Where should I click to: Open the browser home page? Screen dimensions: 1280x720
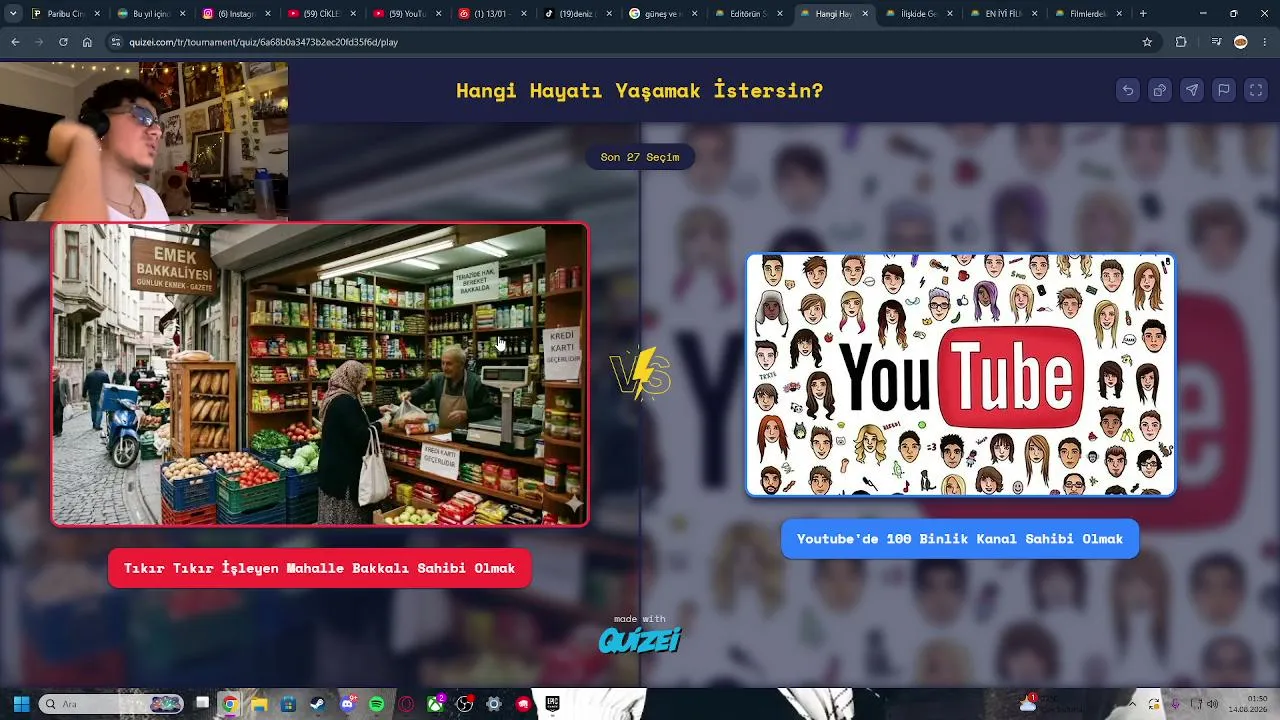pyautogui.click(x=88, y=42)
